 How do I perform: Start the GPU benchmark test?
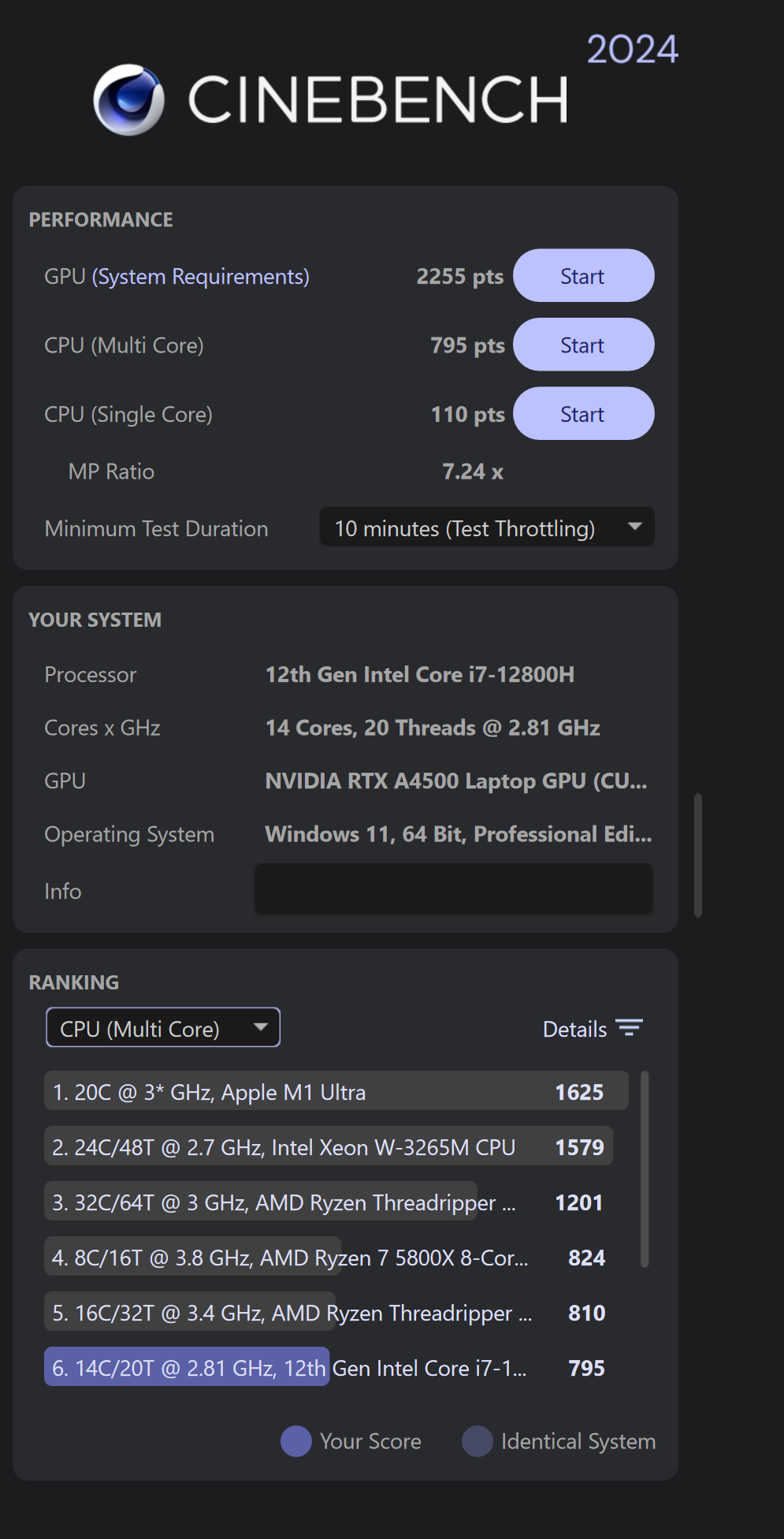tap(583, 276)
